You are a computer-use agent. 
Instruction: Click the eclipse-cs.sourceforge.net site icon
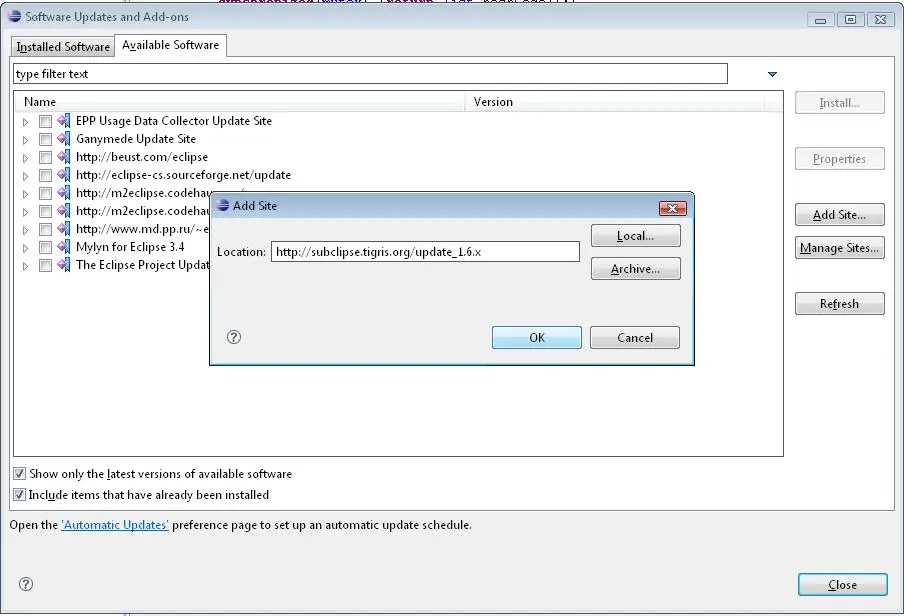click(x=64, y=175)
